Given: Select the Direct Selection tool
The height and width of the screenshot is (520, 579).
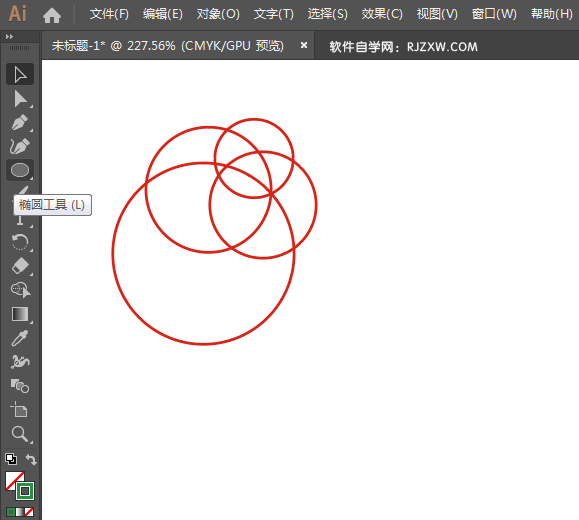Looking at the screenshot, I should click(x=20, y=99).
